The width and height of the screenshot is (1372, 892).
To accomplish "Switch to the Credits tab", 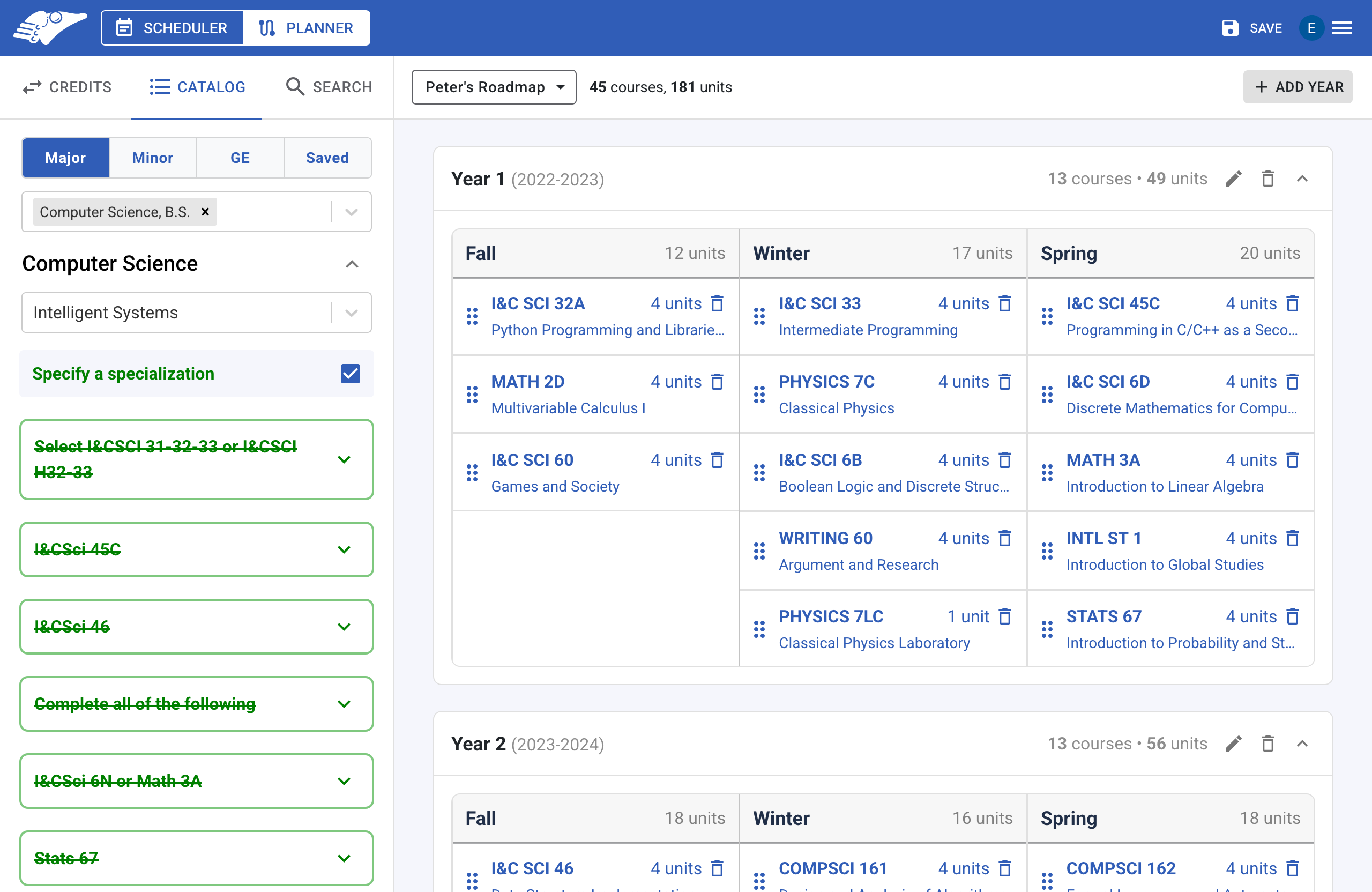I will pyautogui.click(x=66, y=87).
